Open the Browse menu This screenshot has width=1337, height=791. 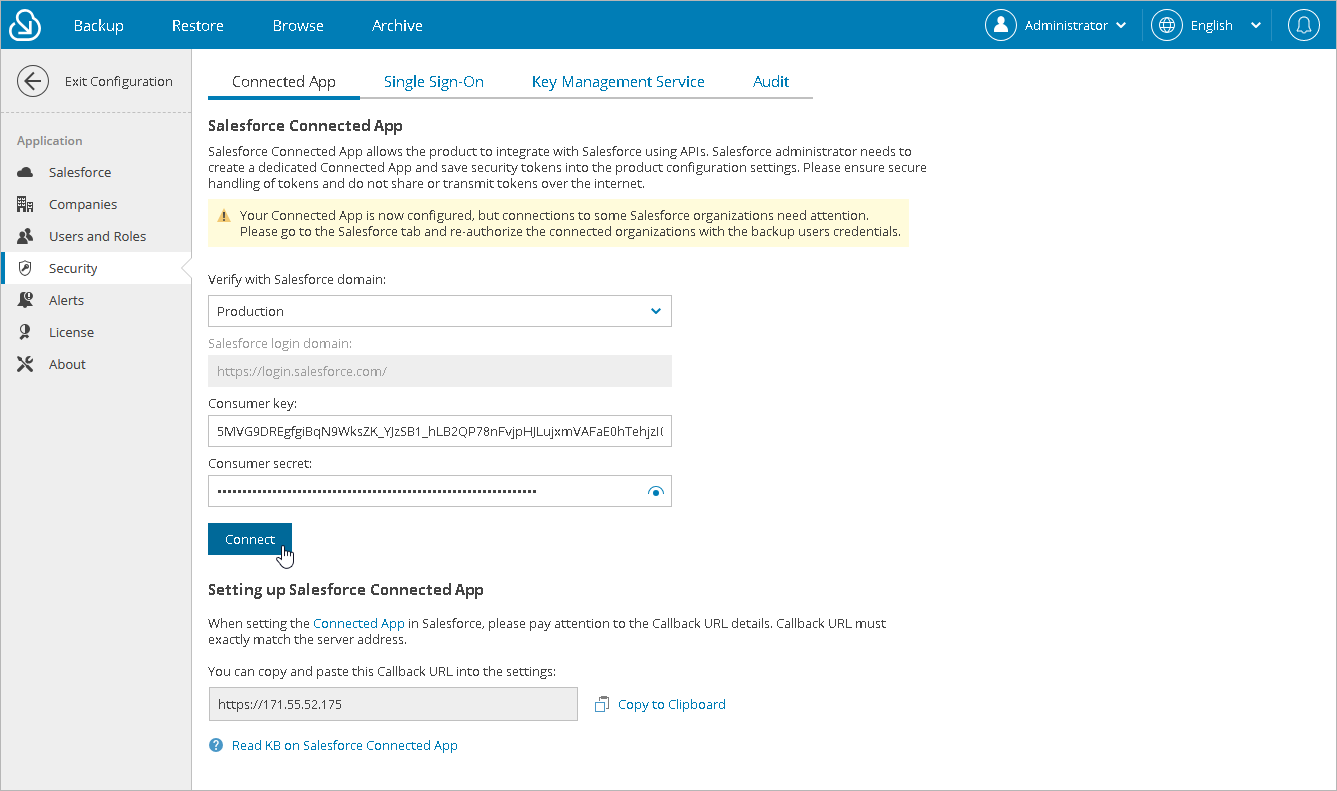pyautogui.click(x=298, y=25)
